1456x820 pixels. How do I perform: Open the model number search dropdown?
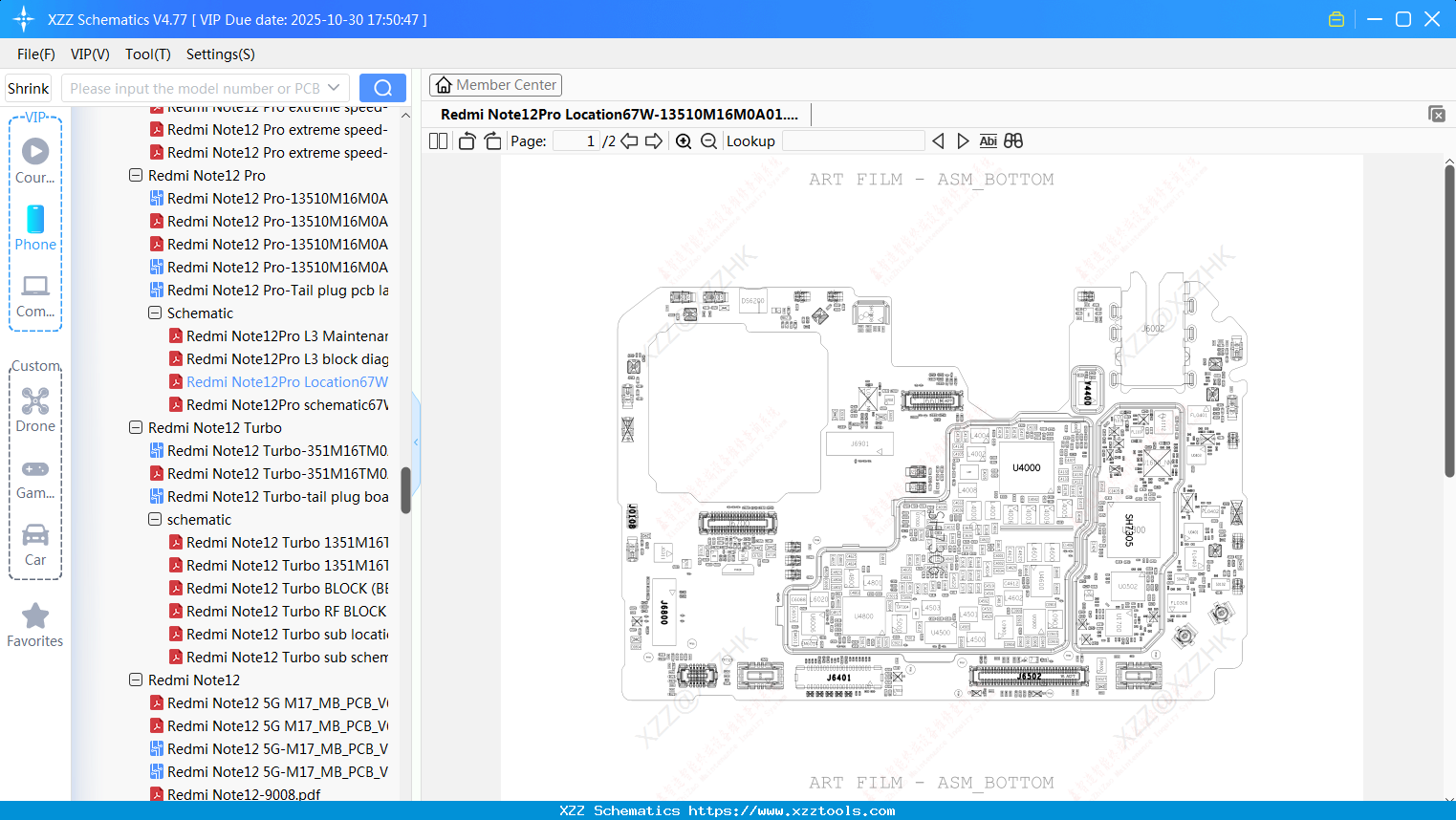[333, 87]
